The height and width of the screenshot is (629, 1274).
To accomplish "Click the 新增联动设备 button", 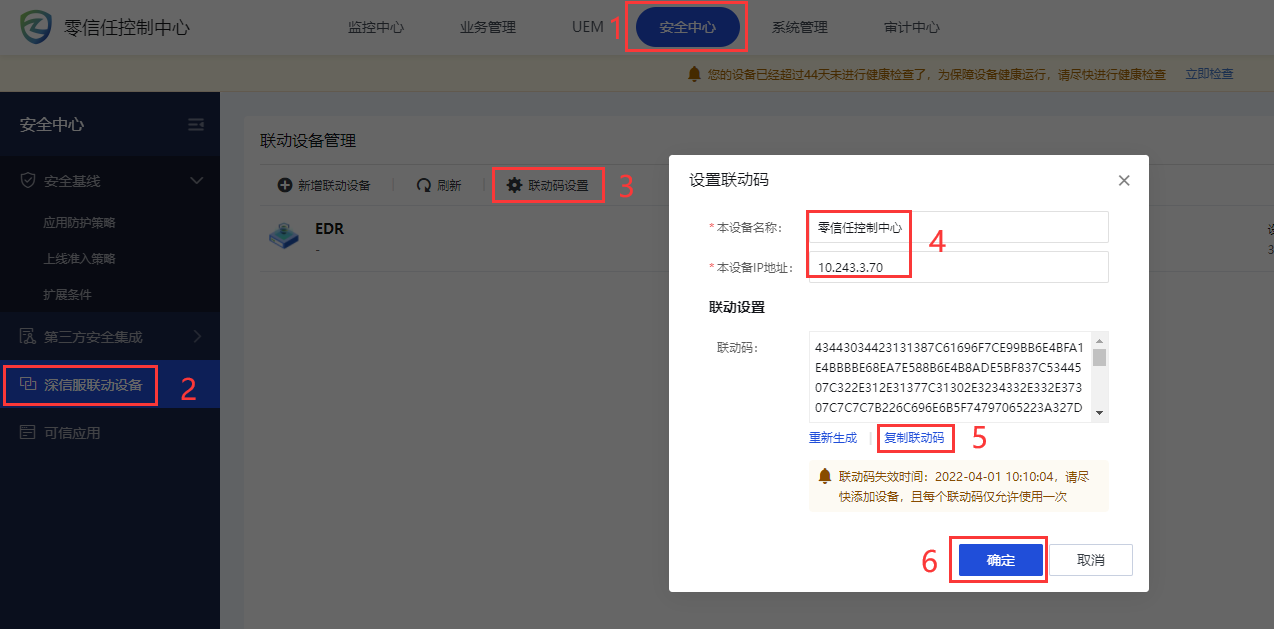I will [325, 185].
